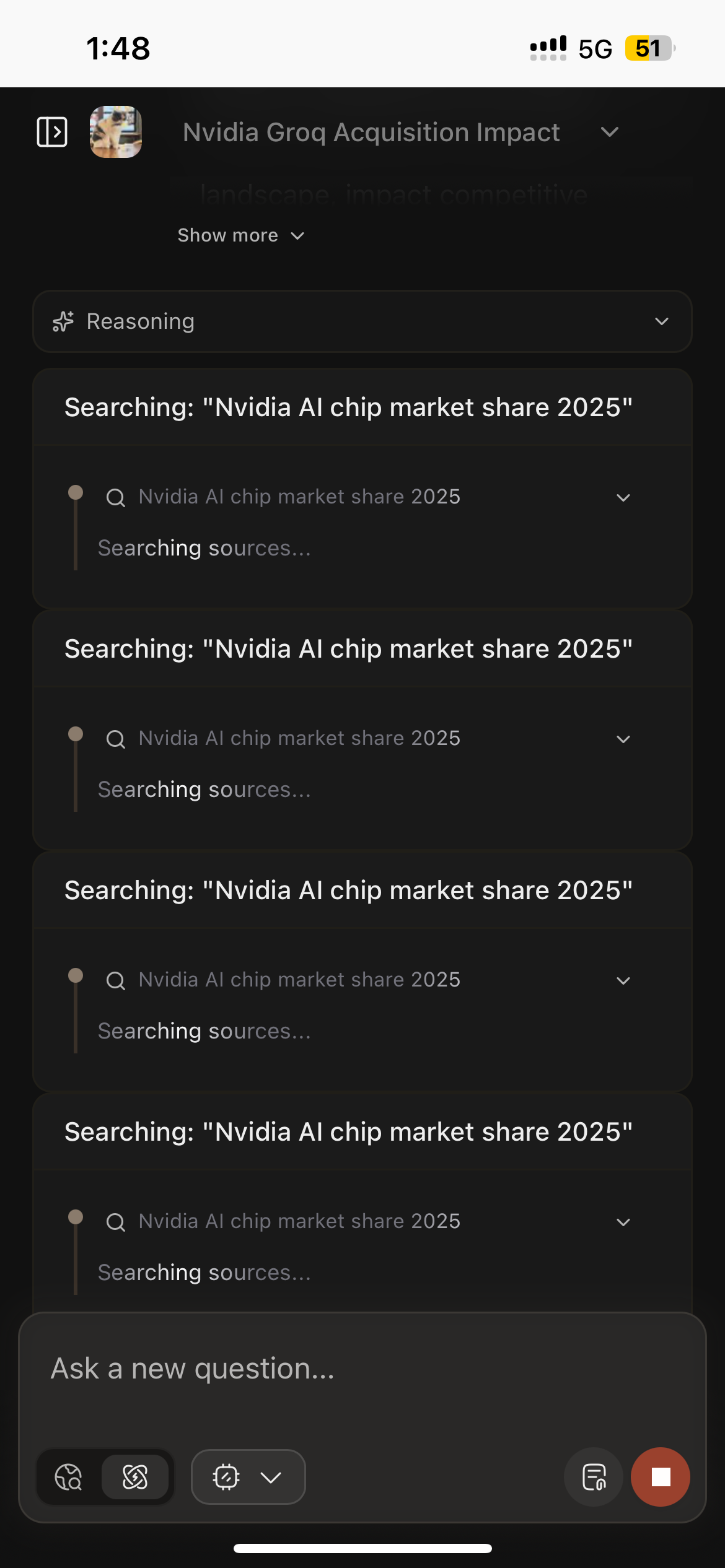Click the fourth search magnifier icon
This screenshot has height=1568, width=725.
tap(116, 1222)
